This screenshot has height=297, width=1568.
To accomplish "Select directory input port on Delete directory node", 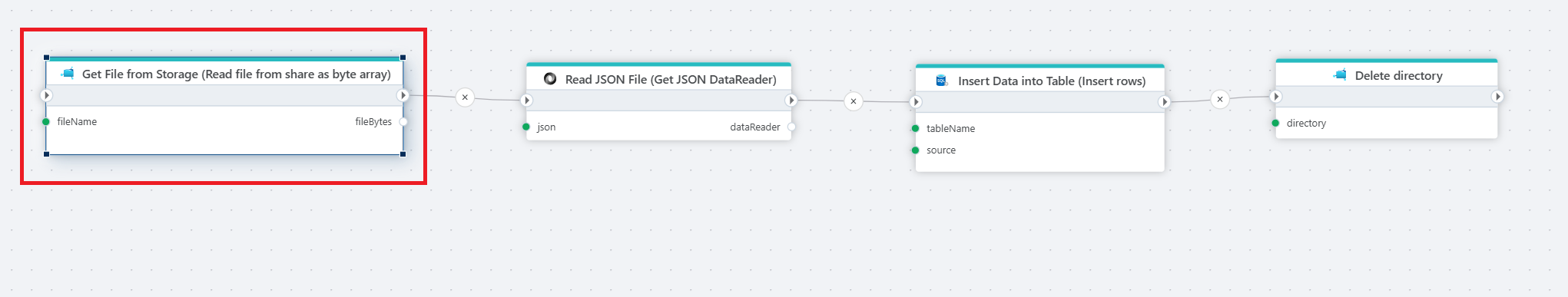I will pos(1275,124).
